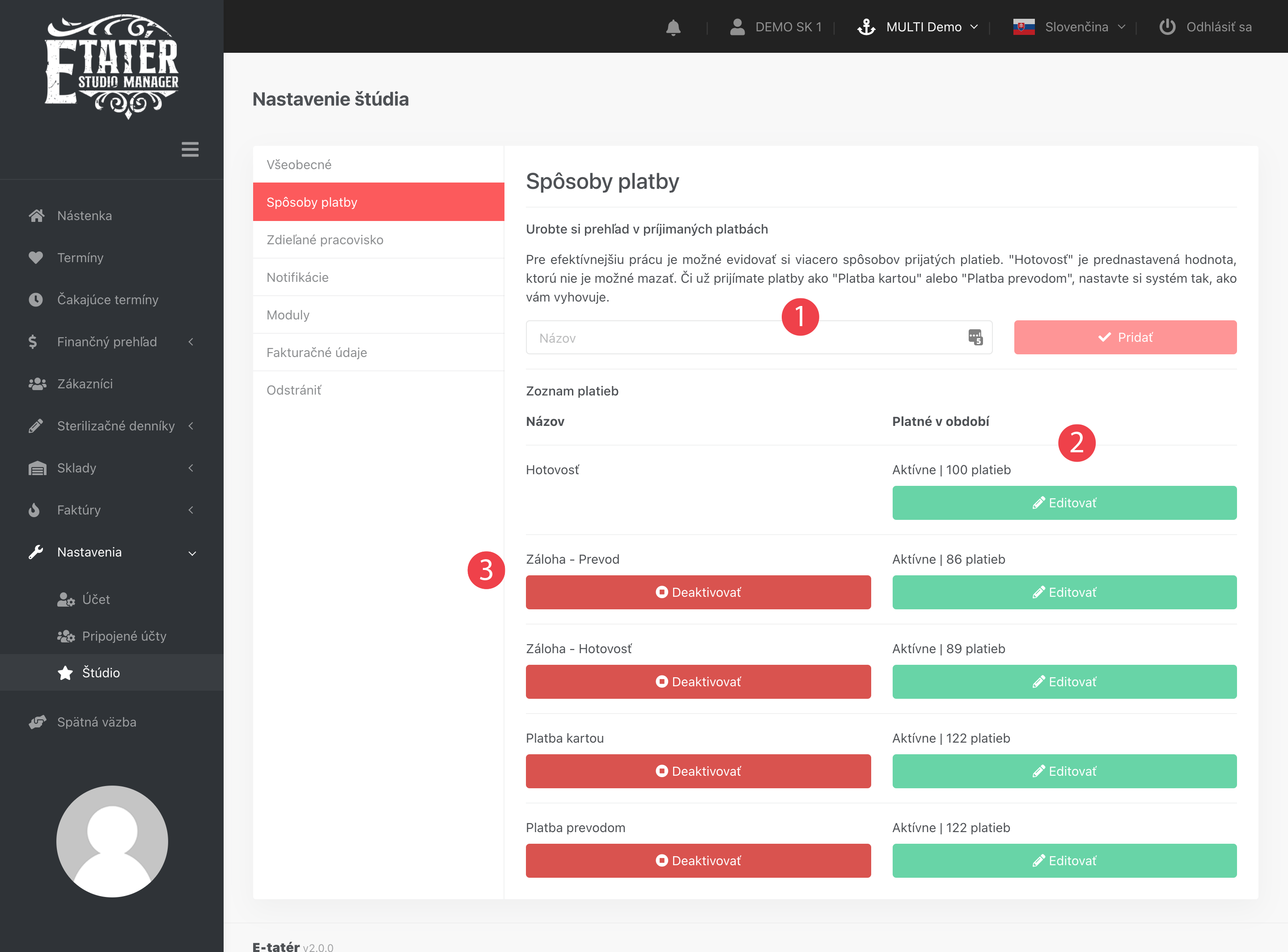The width and height of the screenshot is (1288, 952).
Task: Open Termíny via the heart icon
Action: [x=36, y=258]
